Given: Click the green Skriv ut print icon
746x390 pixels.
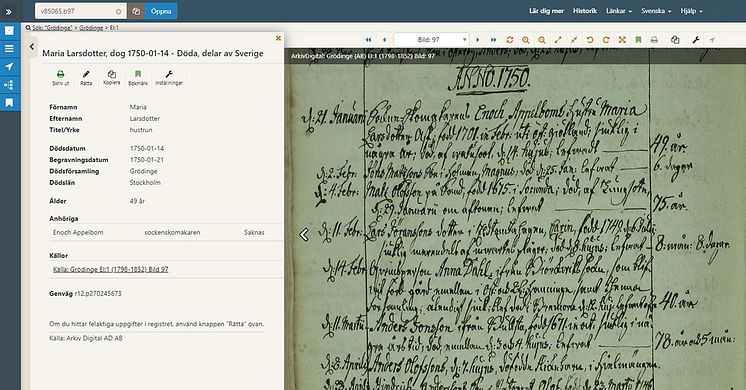Looking at the screenshot, I should click(60, 78).
